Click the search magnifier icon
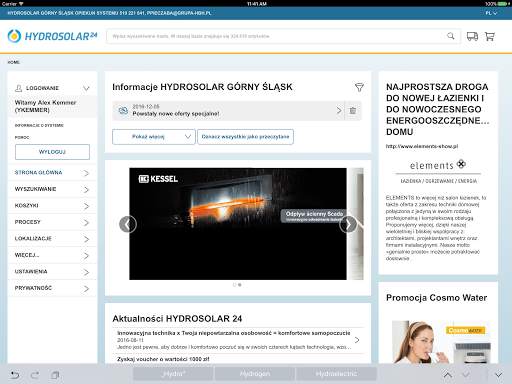512x384 pixels. coord(451,36)
